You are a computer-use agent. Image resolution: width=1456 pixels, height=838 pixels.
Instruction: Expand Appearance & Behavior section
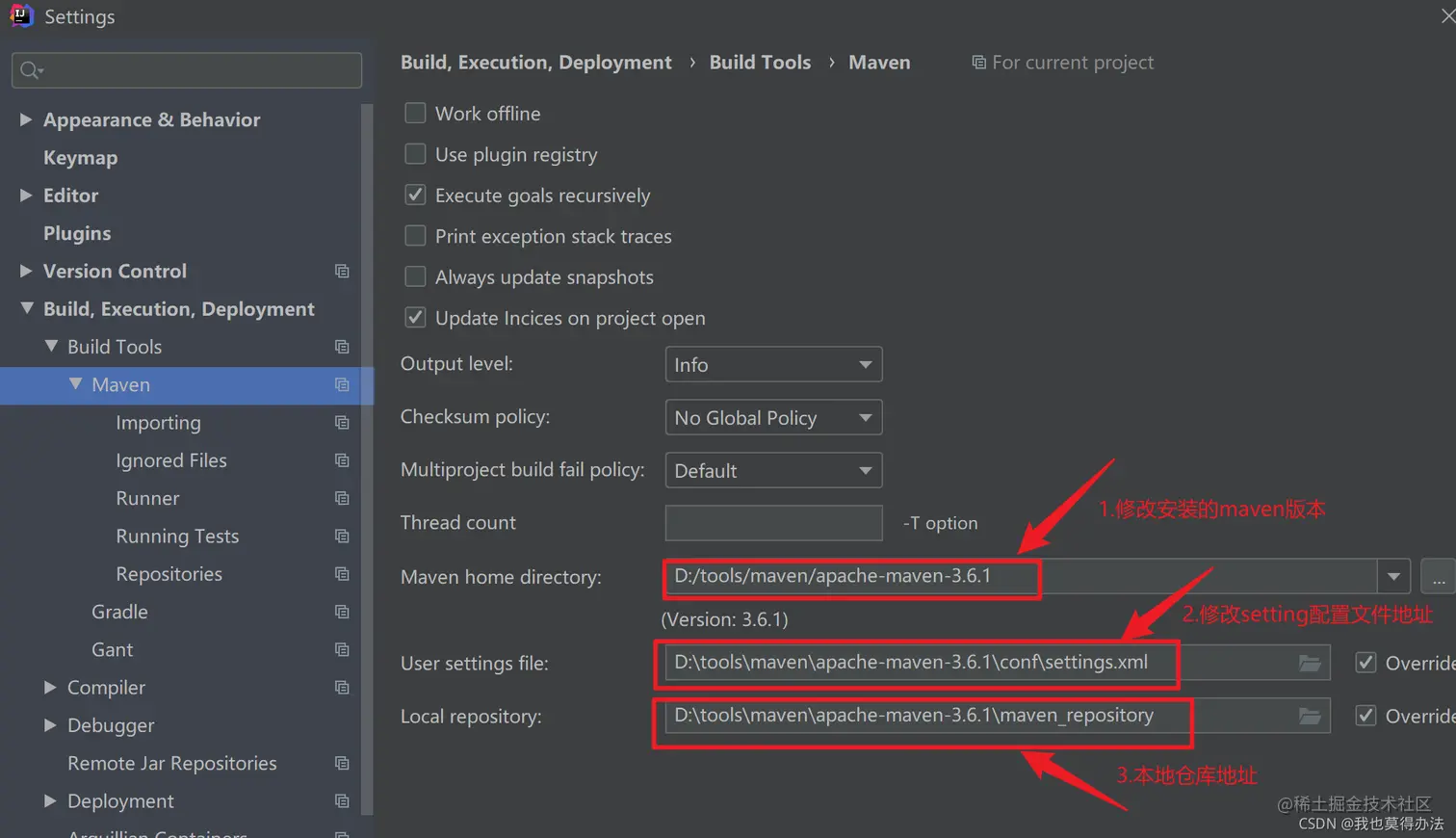pyautogui.click(x=26, y=119)
